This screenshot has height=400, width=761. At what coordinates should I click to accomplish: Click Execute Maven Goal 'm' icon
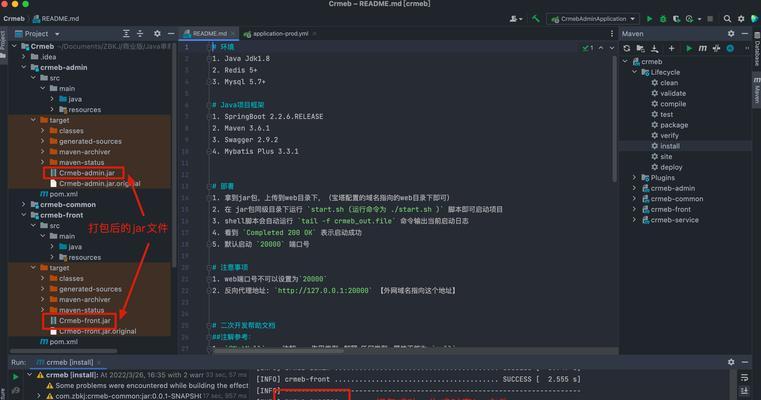702,48
